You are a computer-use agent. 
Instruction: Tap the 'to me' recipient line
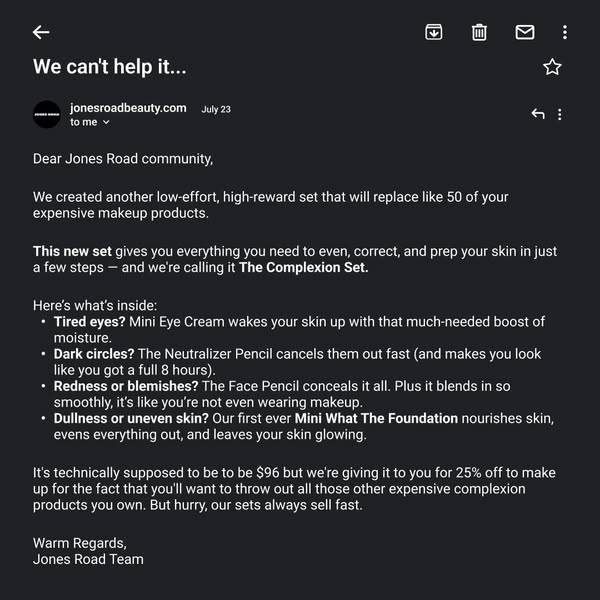click(84, 122)
